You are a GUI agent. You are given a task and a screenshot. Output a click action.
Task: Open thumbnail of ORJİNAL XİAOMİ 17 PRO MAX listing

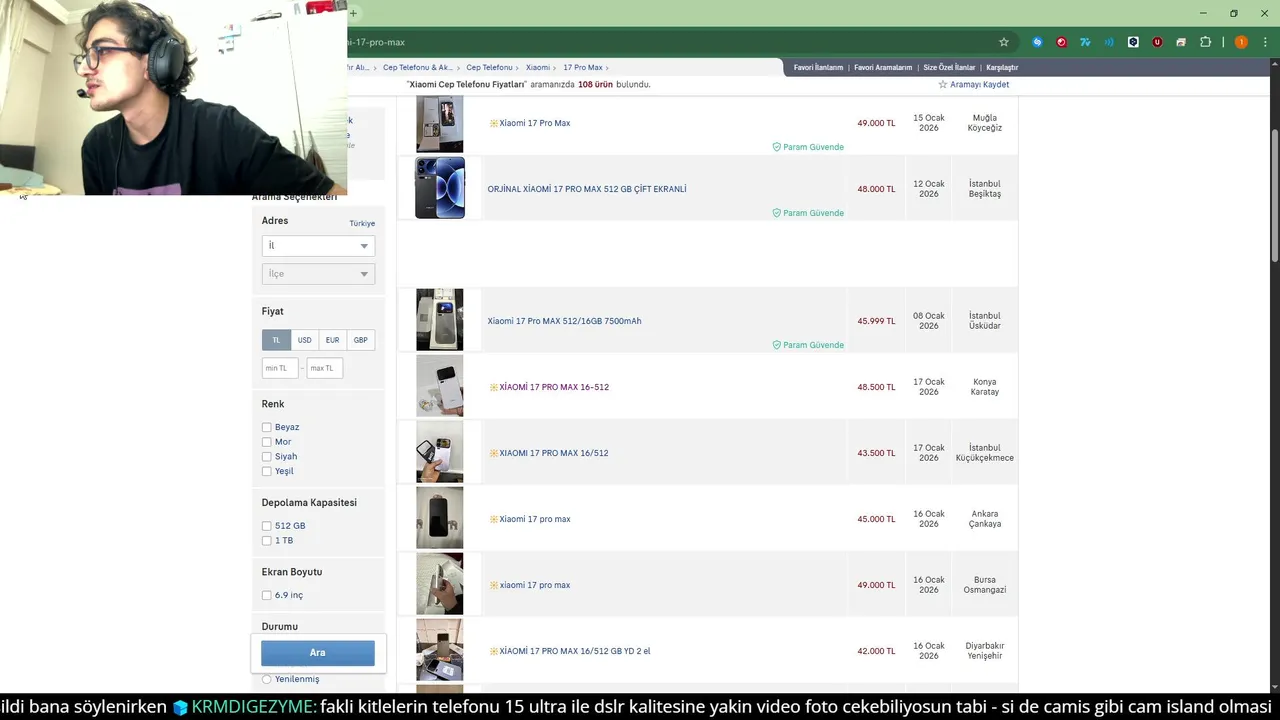pyautogui.click(x=440, y=188)
